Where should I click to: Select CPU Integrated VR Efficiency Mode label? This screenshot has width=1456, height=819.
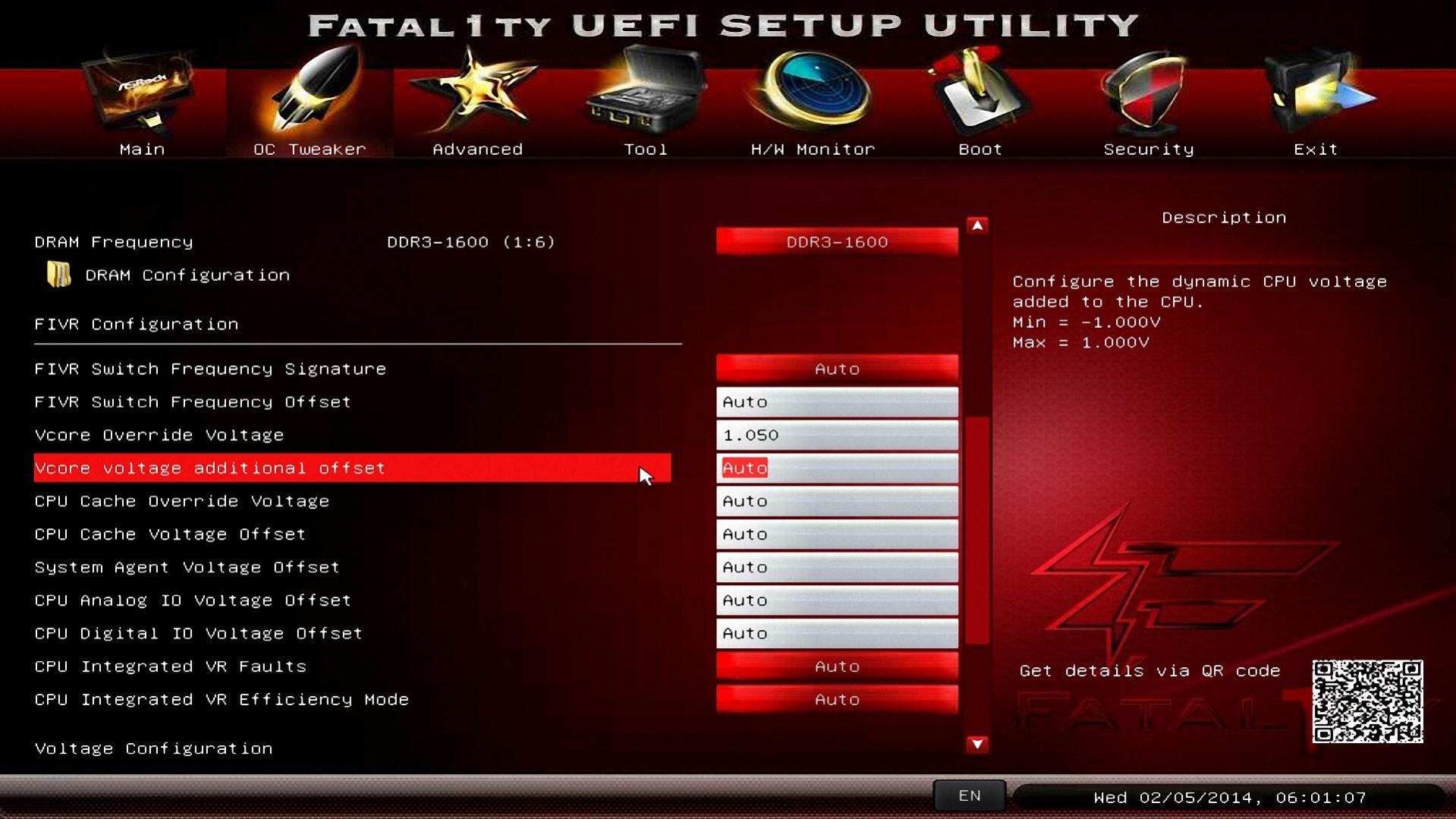[222, 699]
